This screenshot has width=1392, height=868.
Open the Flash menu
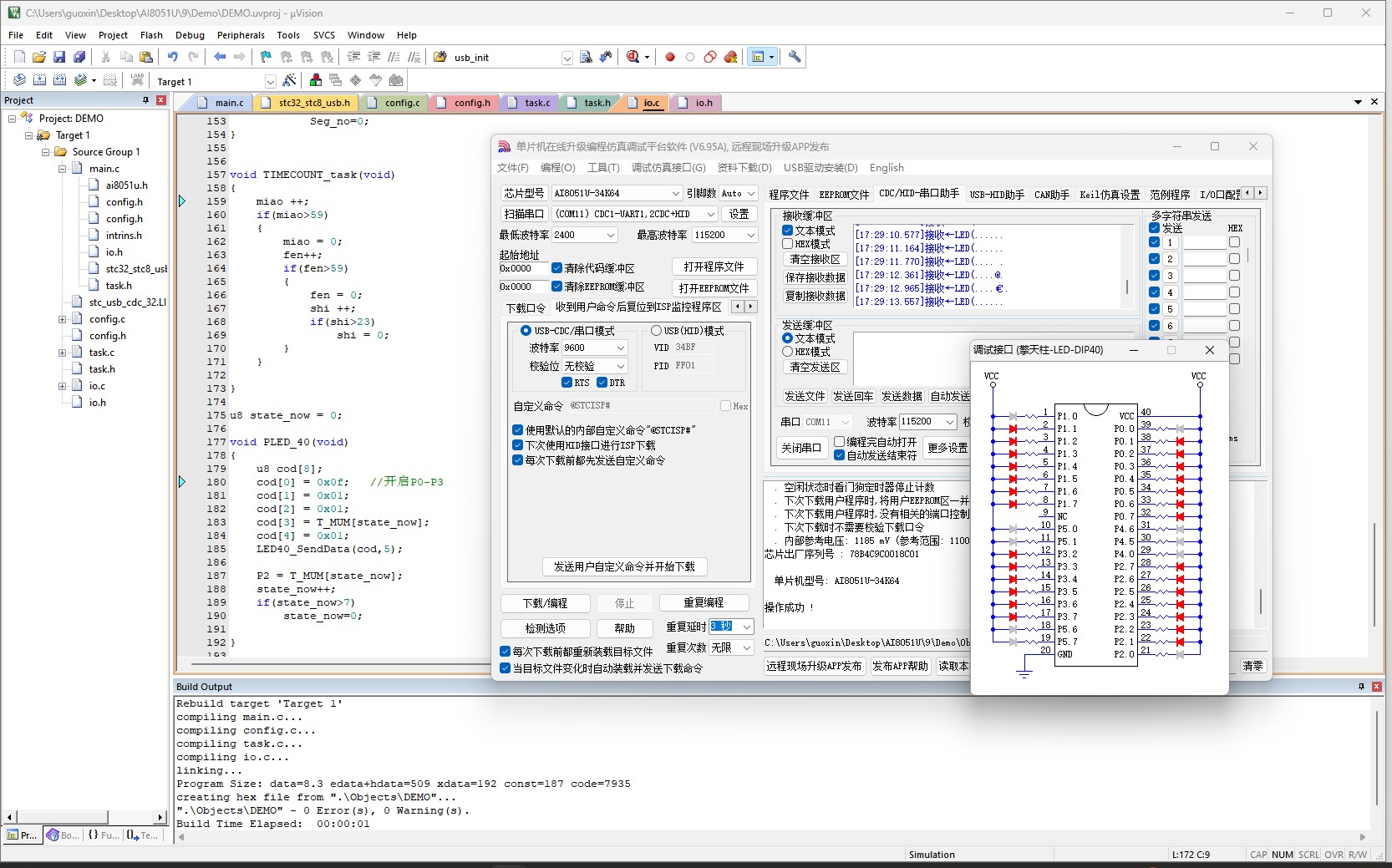pos(151,35)
